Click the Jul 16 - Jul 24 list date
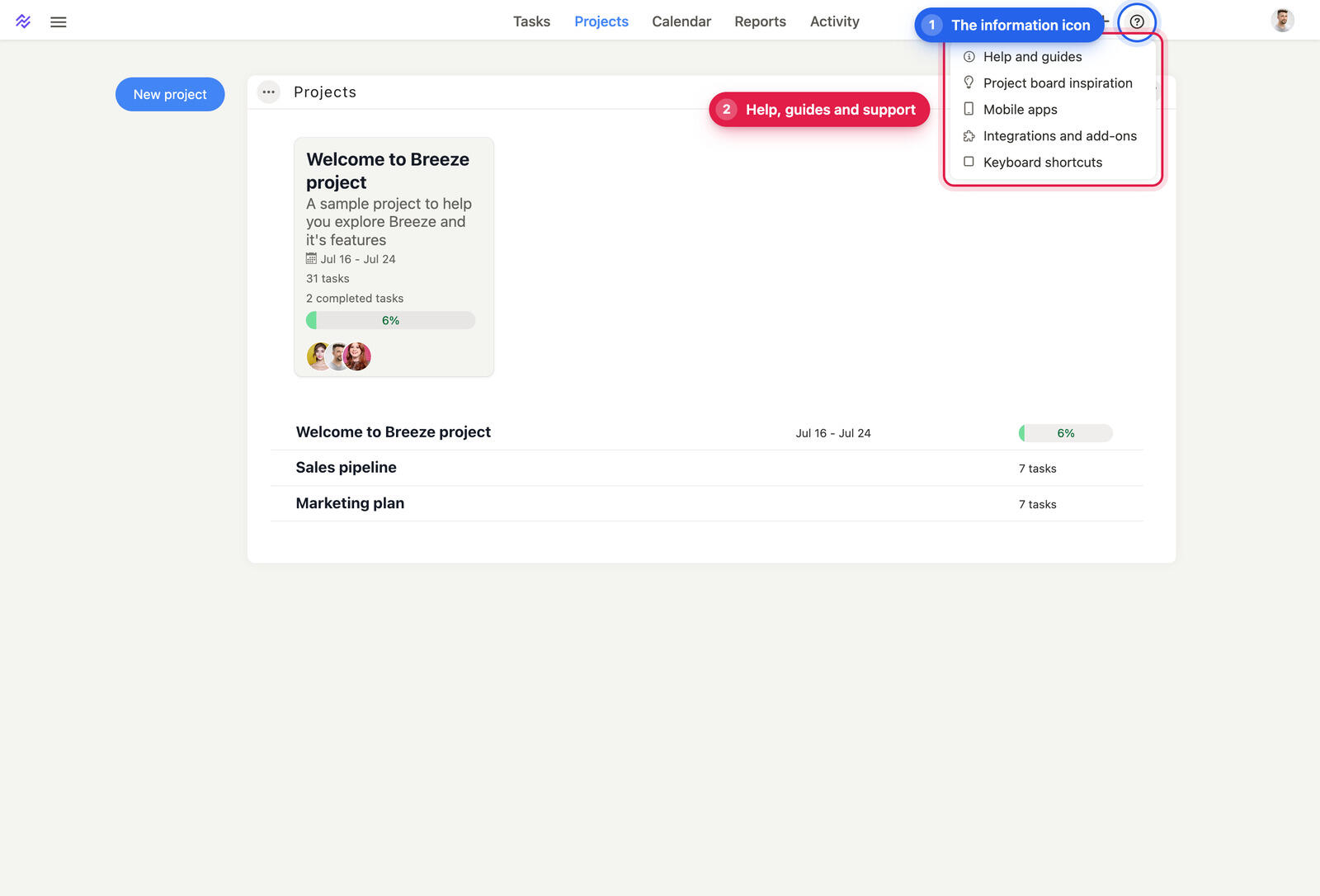The width and height of the screenshot is (1320, 896). (x=833, y=433)
